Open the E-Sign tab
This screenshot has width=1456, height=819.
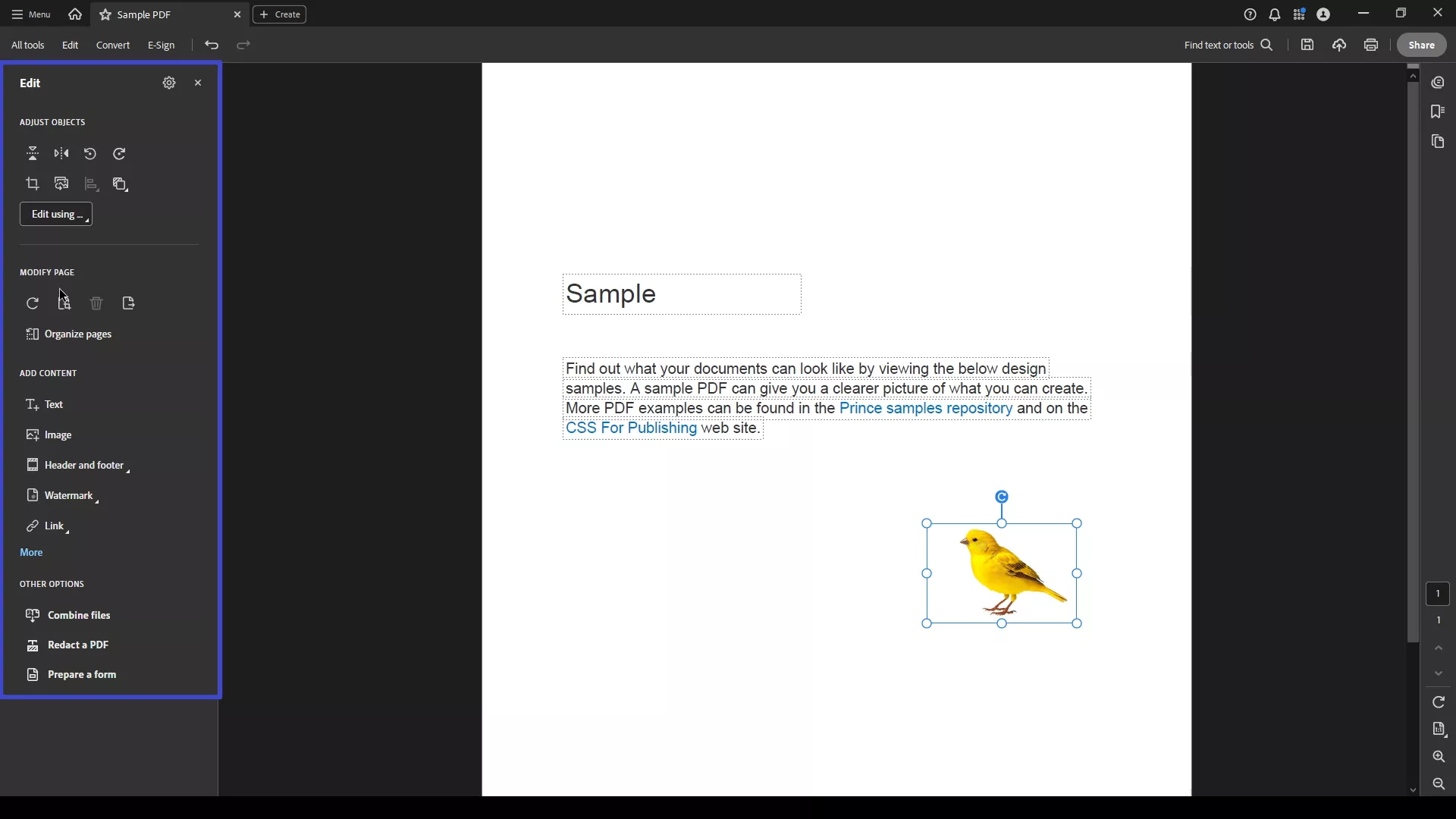[x=161, y=45]
